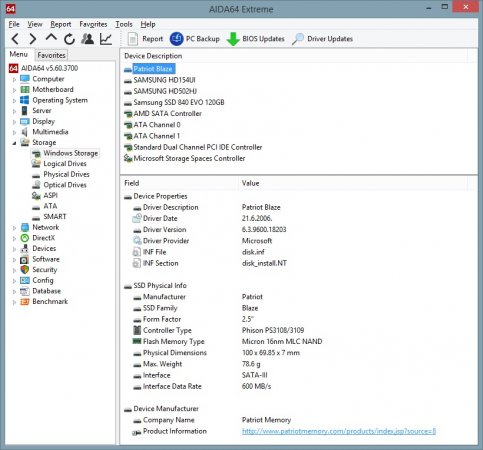Select ASPI in the Storage tree
483x450 pixels.
point(45,196)
